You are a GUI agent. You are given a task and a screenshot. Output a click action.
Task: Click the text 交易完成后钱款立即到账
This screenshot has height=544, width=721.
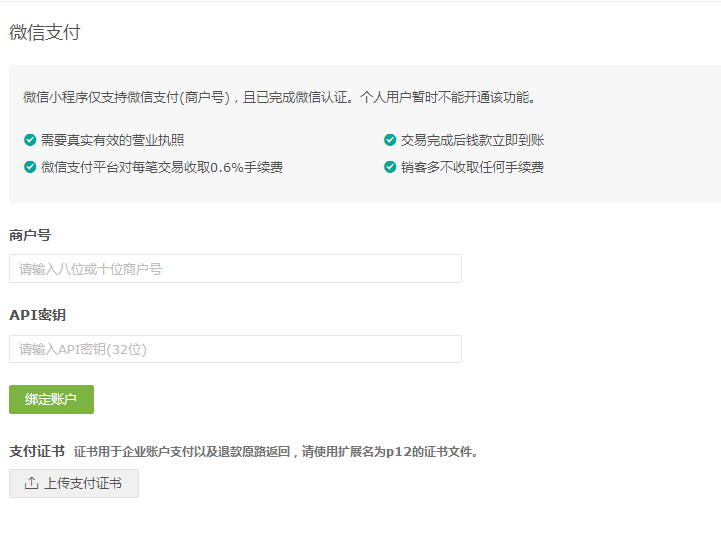(472, 140)
